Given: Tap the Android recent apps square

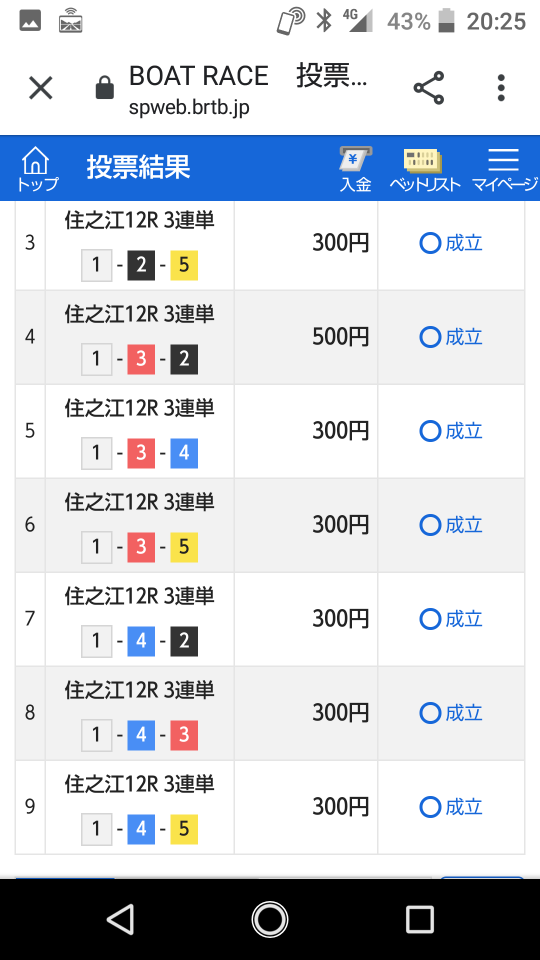Looking at the screenshot, I should tap(419, 919).
